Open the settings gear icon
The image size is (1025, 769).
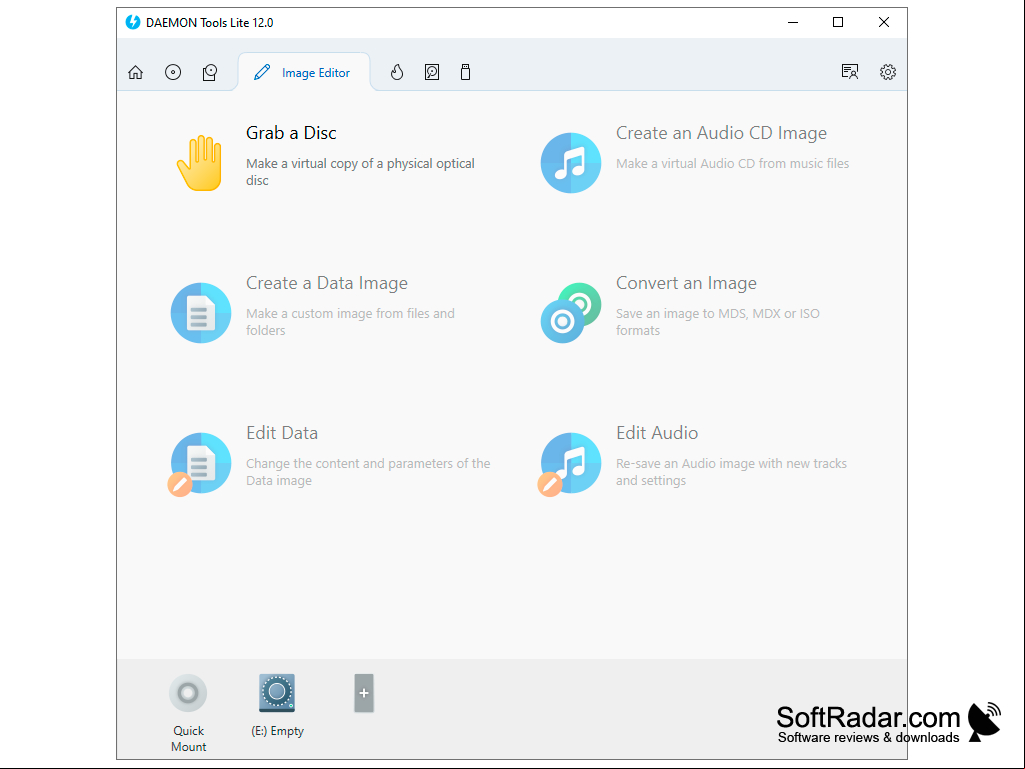[x=887, y=72]
